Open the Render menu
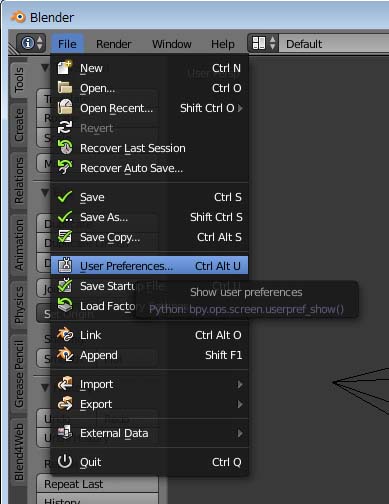The height and width of the screenshot is (504, 389). pos(113,44)
